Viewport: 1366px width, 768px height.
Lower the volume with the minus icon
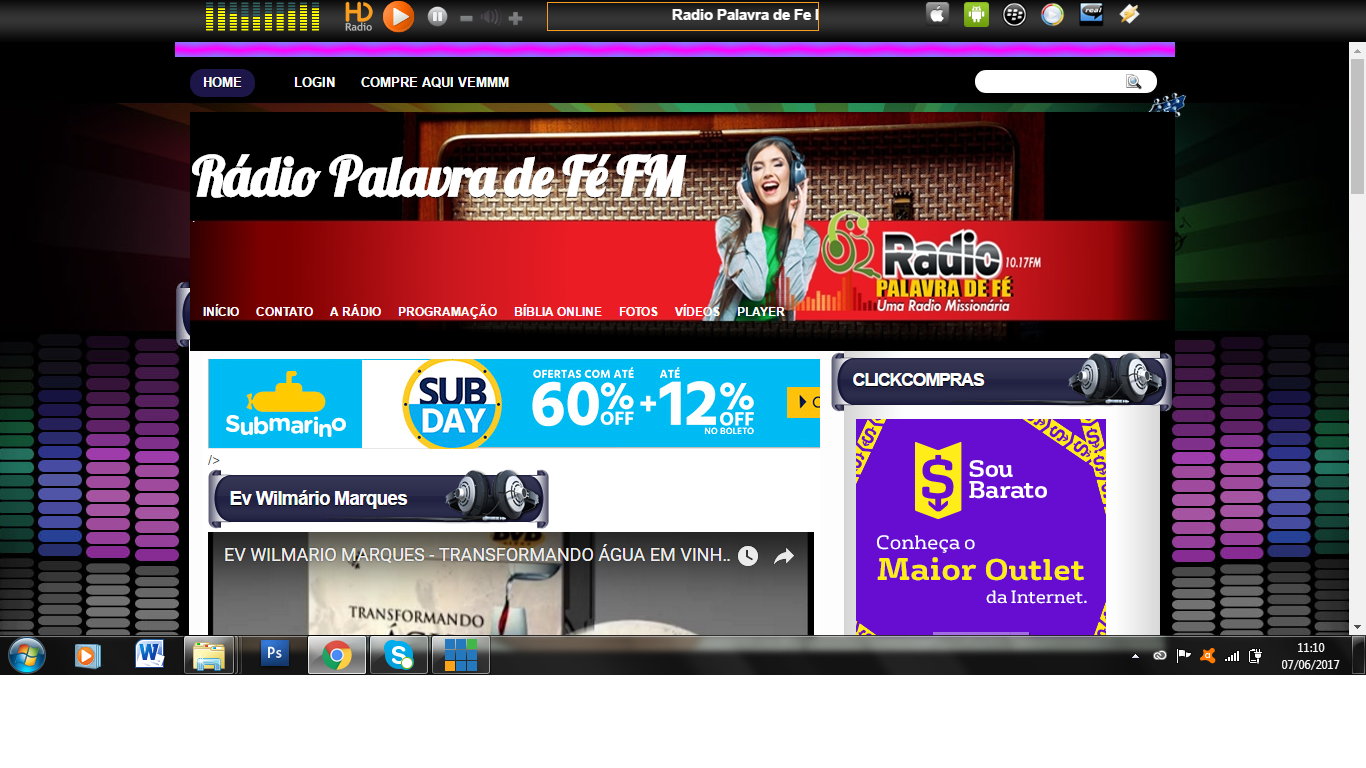(466, 17)
